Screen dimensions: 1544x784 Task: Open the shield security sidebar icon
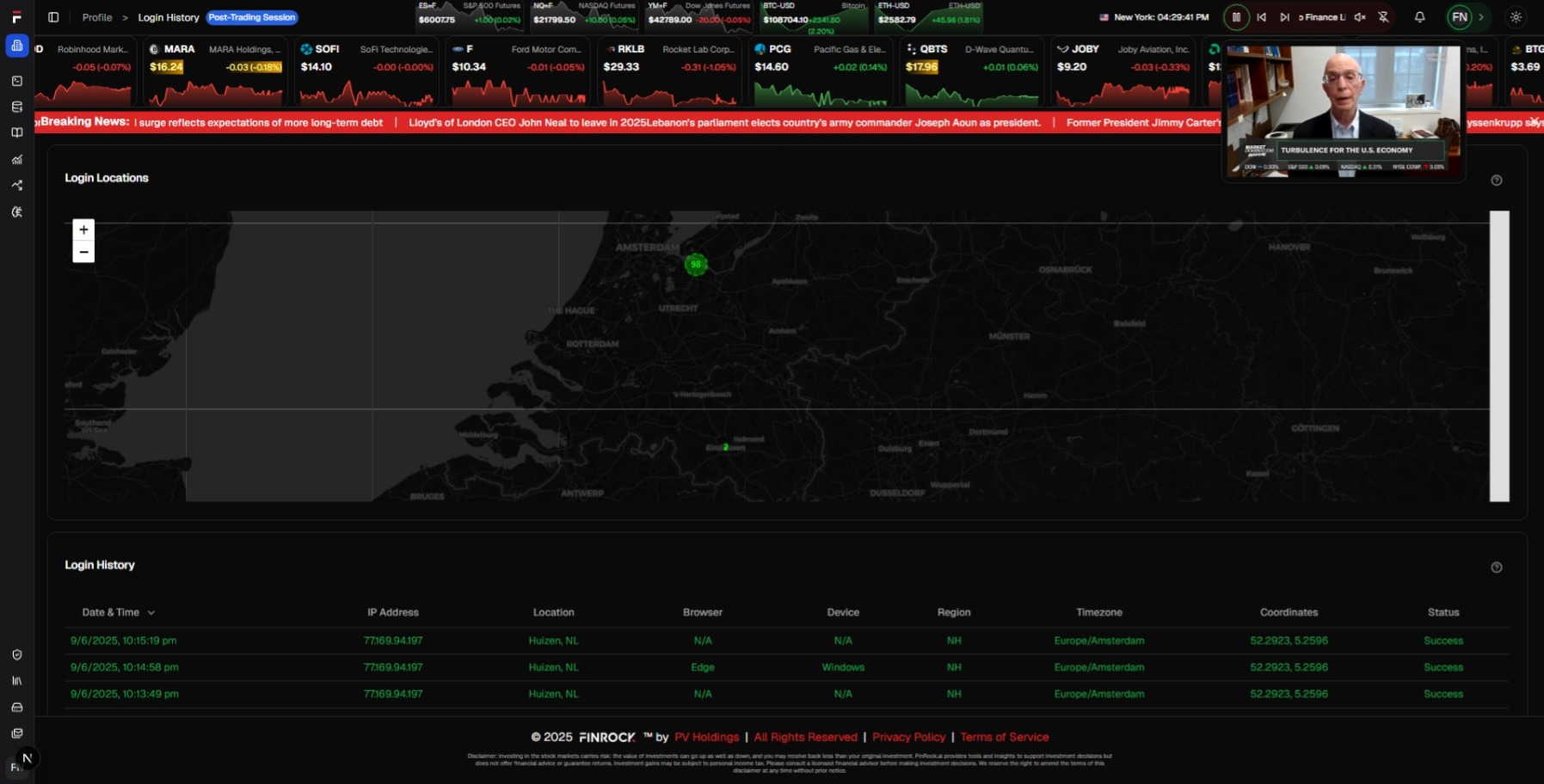click(17, 654)
